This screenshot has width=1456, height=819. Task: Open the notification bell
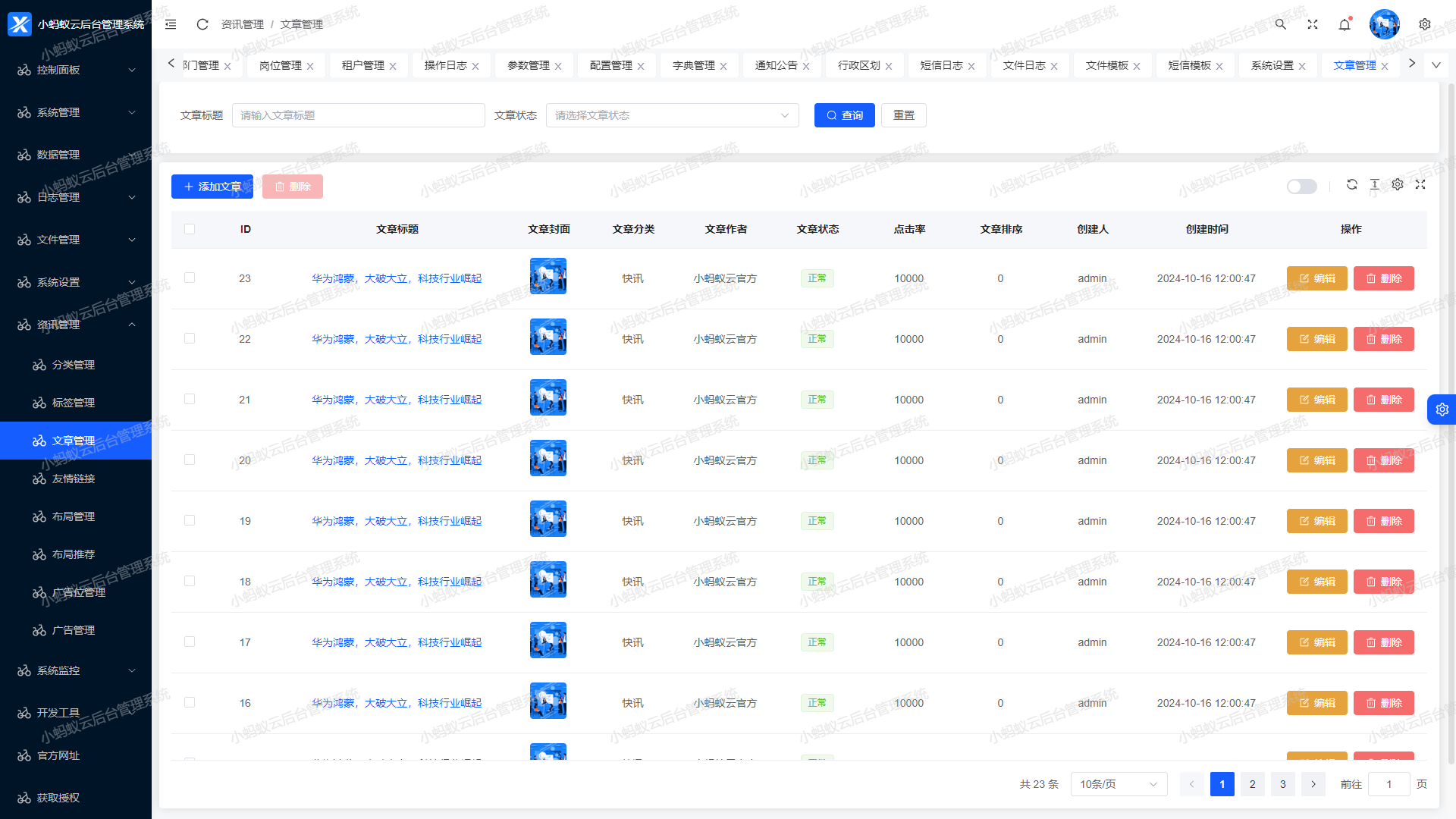1345,24
